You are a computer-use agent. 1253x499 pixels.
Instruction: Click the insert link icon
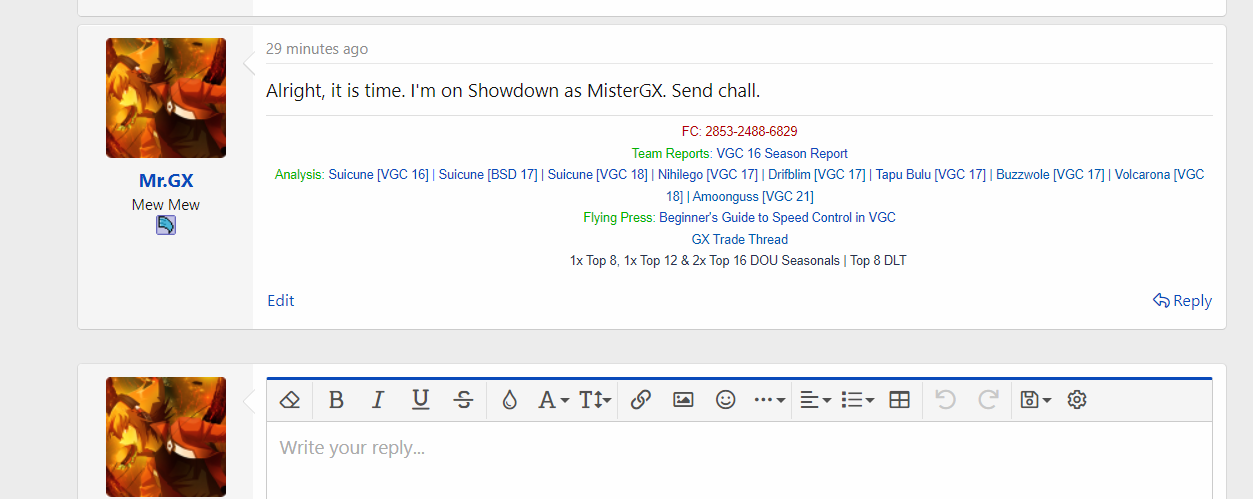(x=641, y=400)
